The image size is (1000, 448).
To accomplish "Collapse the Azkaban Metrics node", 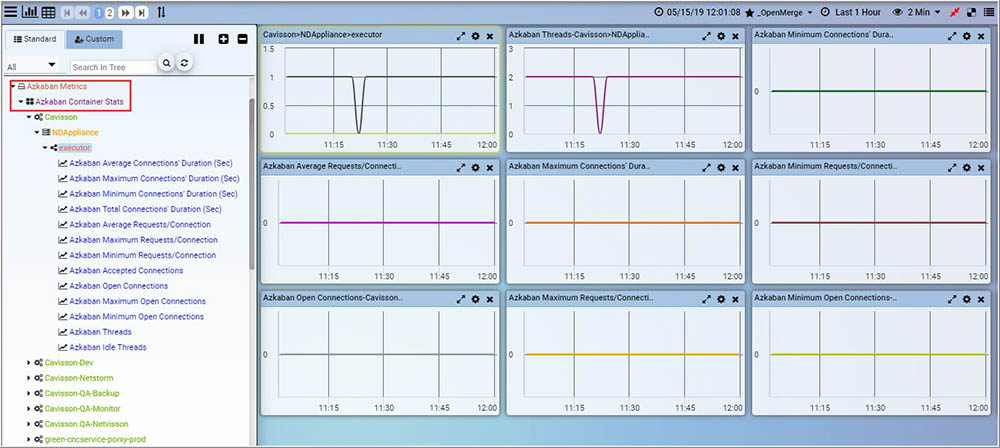I will [13, 86].
